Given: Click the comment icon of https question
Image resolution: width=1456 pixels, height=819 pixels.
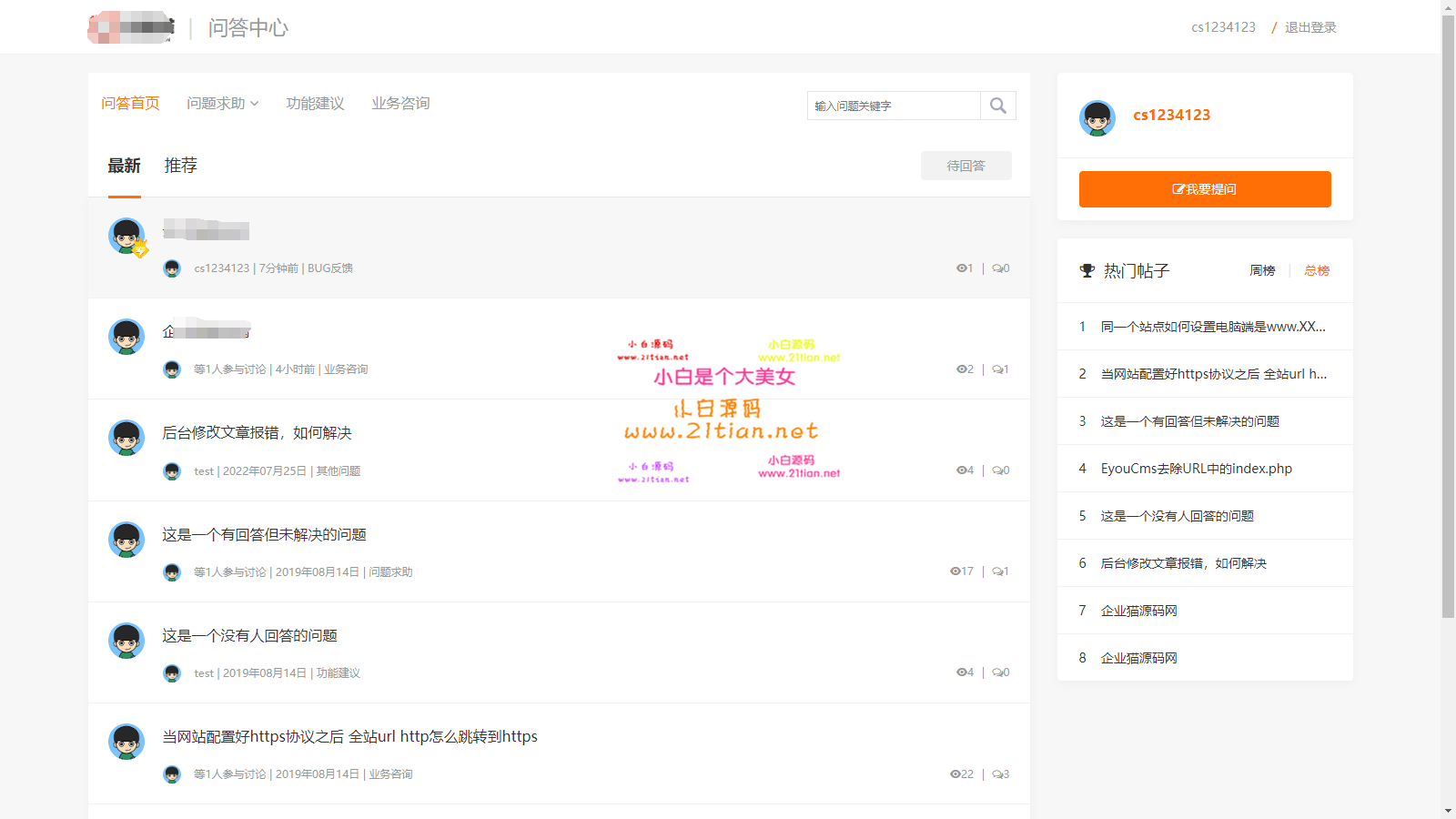Looking at the screenshot, I should pos(997,774).
